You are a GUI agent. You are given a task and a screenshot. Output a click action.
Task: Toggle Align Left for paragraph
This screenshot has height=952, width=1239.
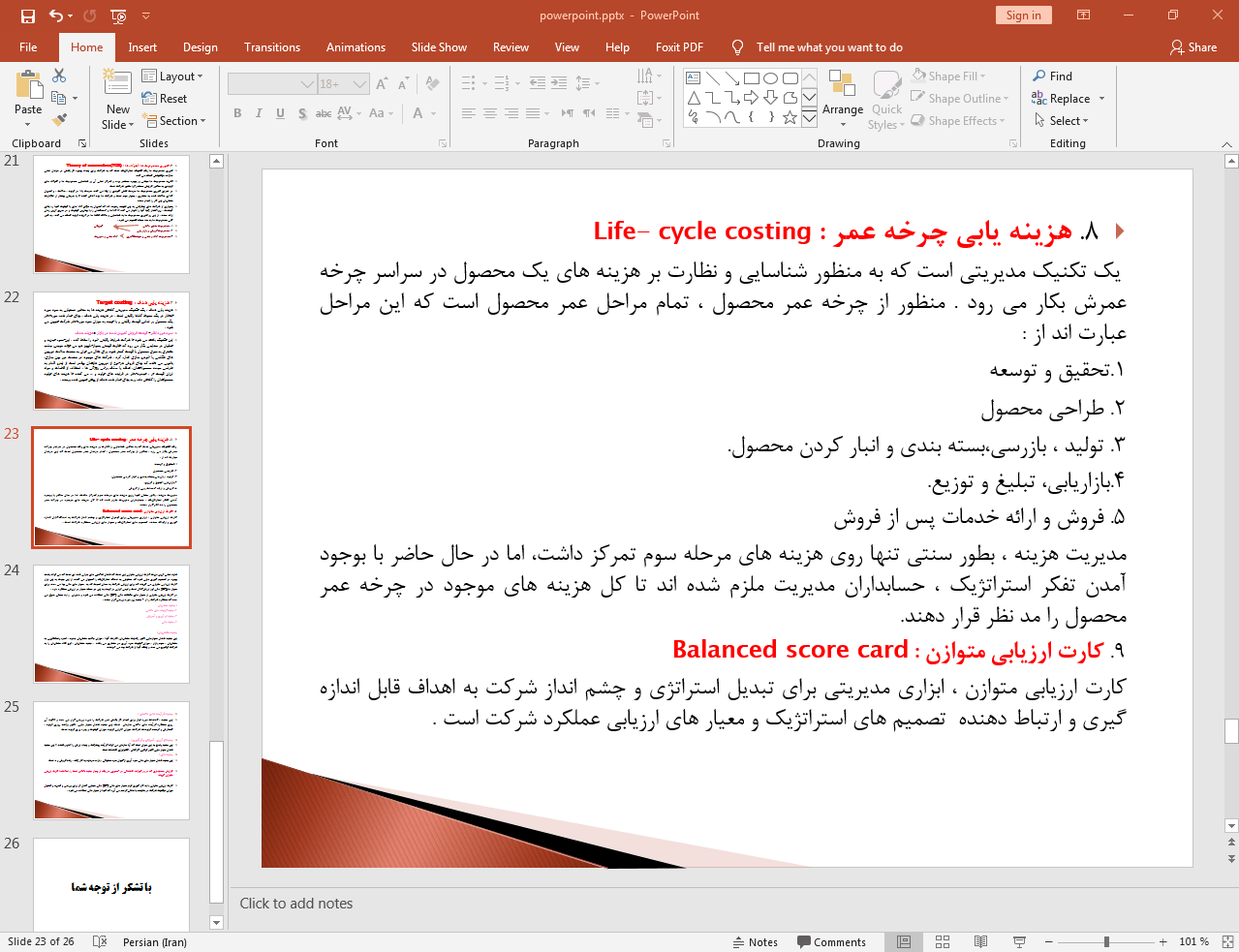pyautogui.click(x=469, y=113)
